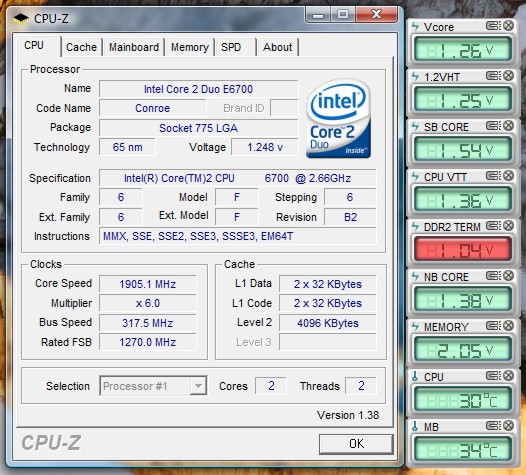Expand the Processor #1 selection dropdown
This screenshot has height=475, width=526.
tap(198, 386)
